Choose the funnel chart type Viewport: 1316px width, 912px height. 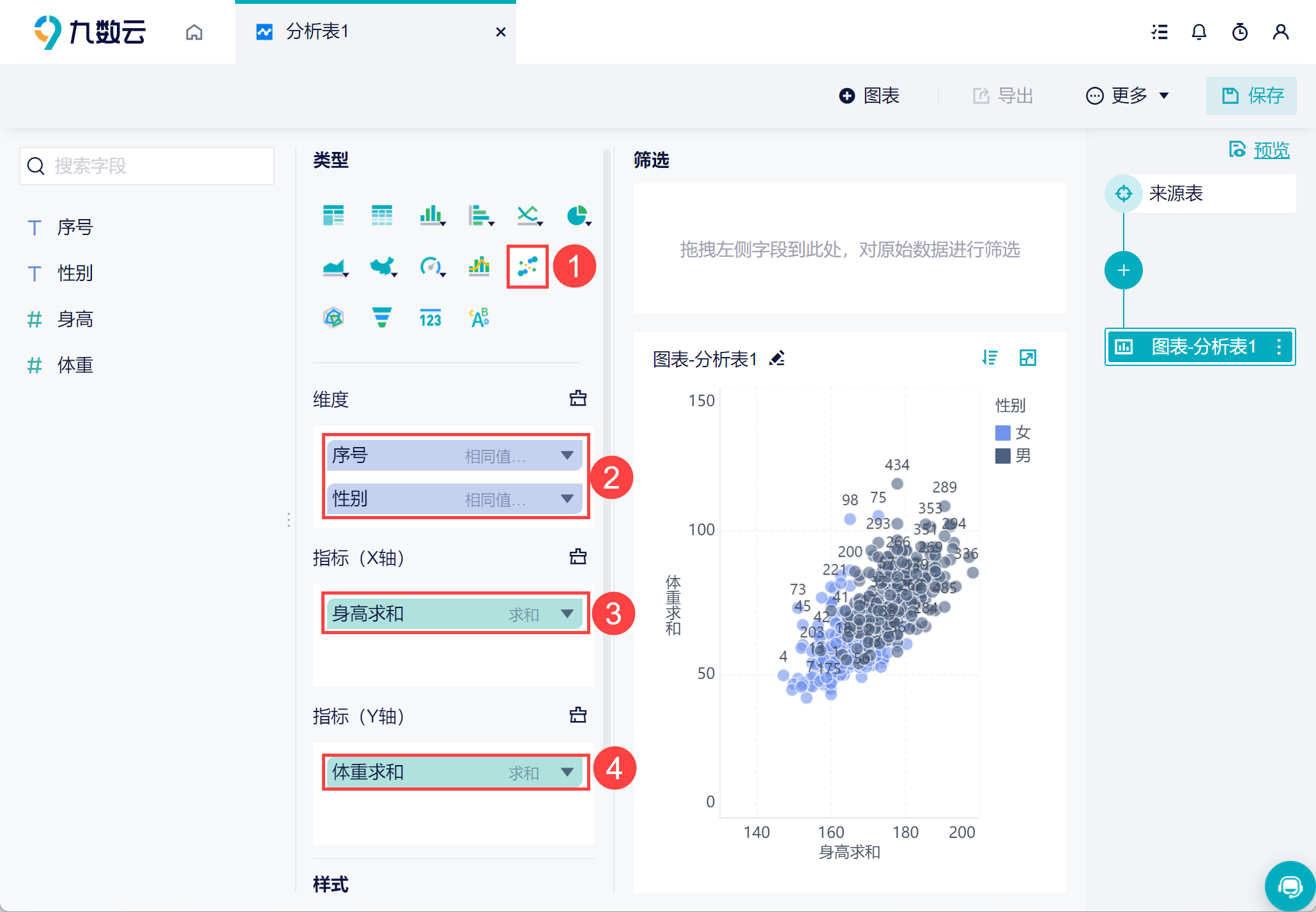[382, 317]
